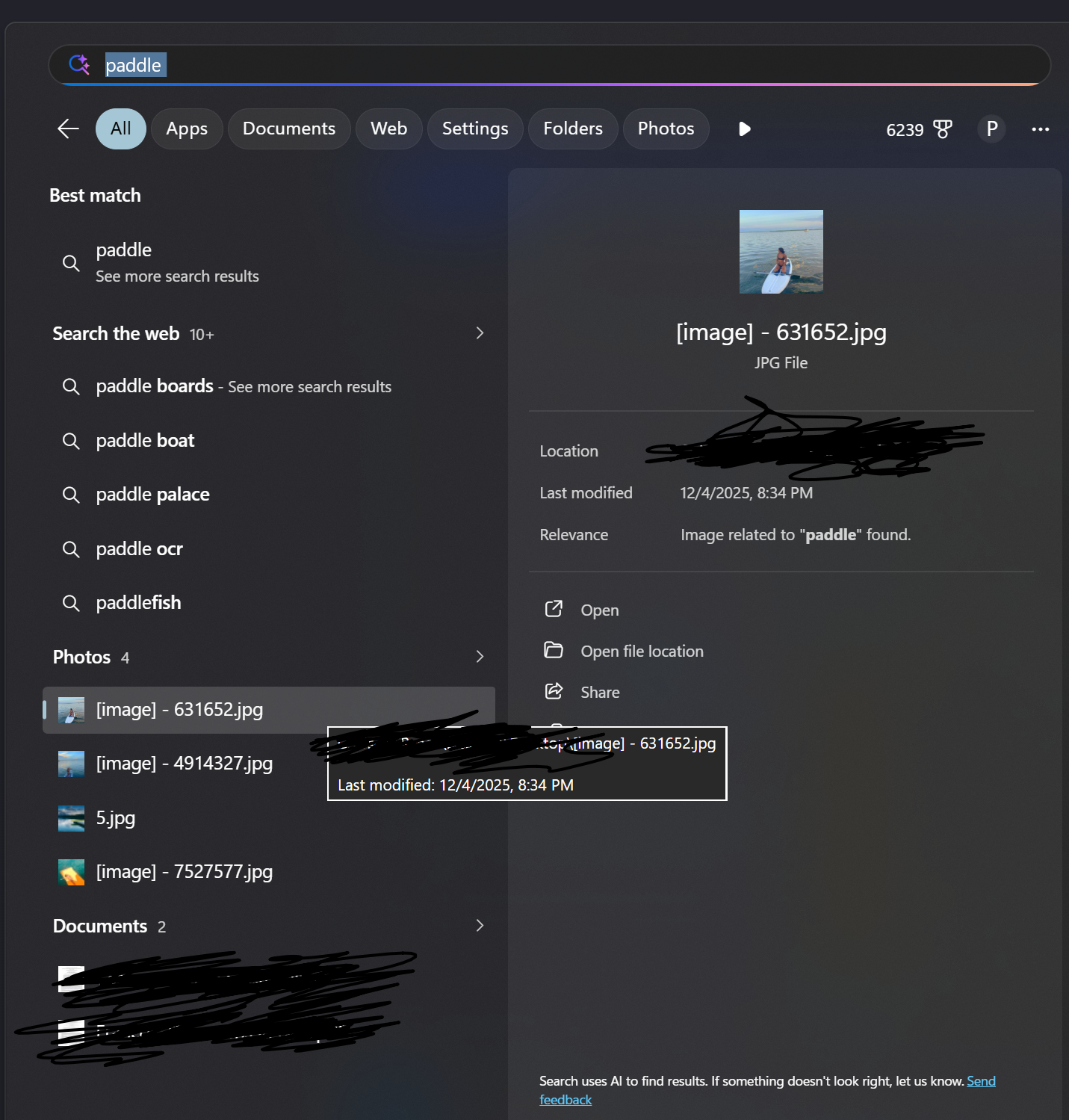Switch to the Folders filter tab
Image resolution: width=1069 pixels, height=1120 pixels.
(x=573, y=129)
